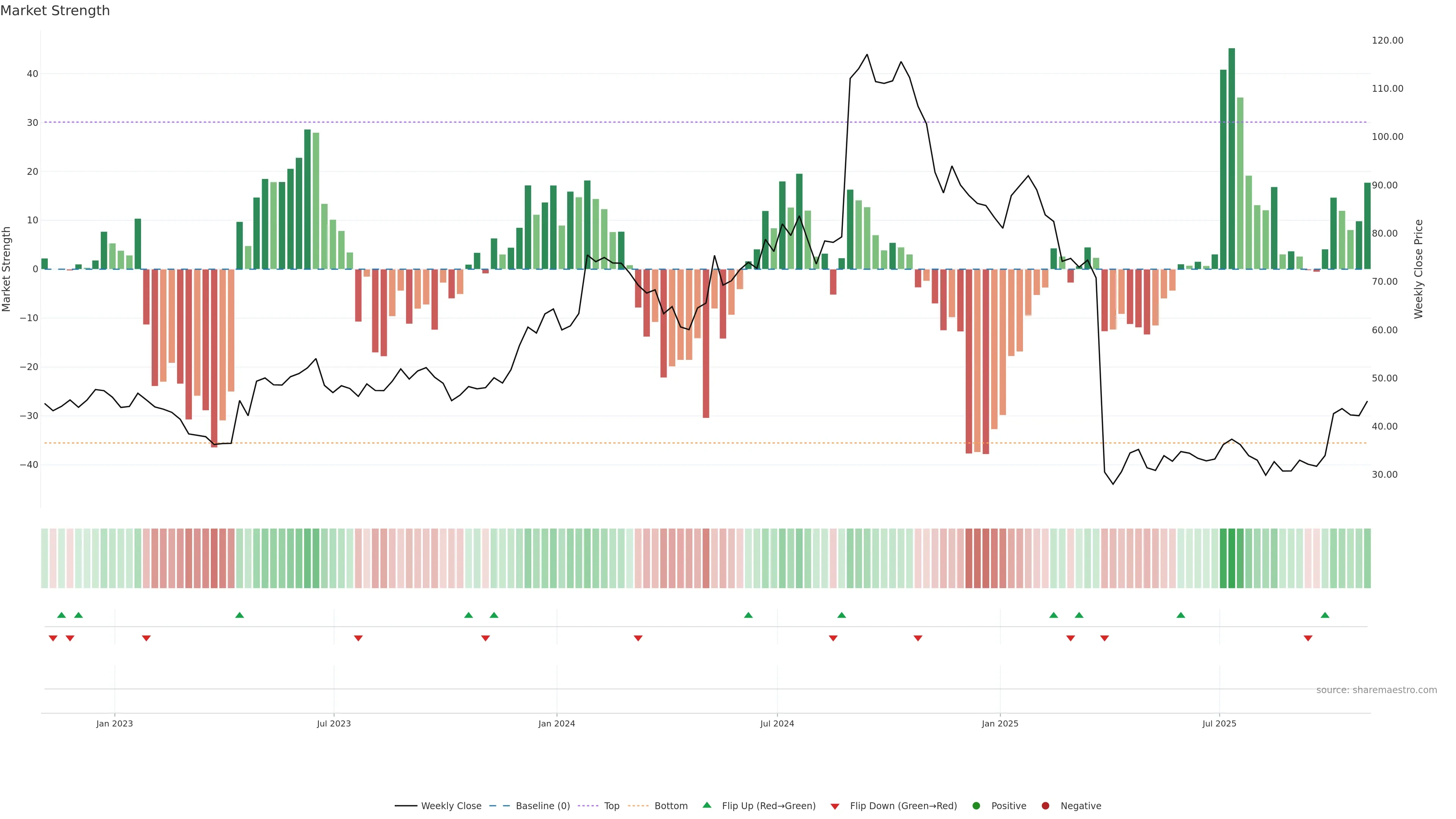Click Flip Up green triangle legend icon

click(706, 805)
